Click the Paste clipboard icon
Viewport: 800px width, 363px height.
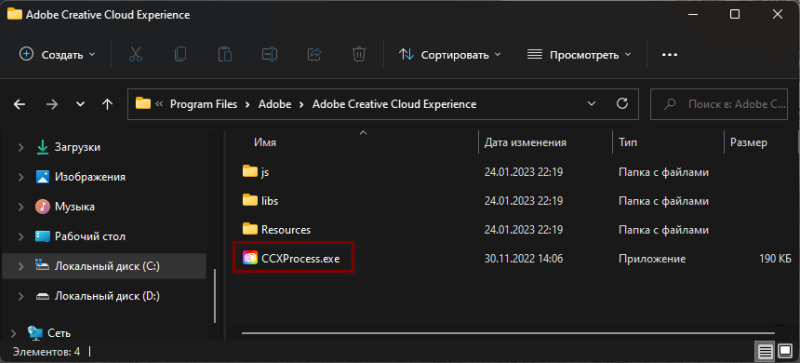(x=225, y=54)
